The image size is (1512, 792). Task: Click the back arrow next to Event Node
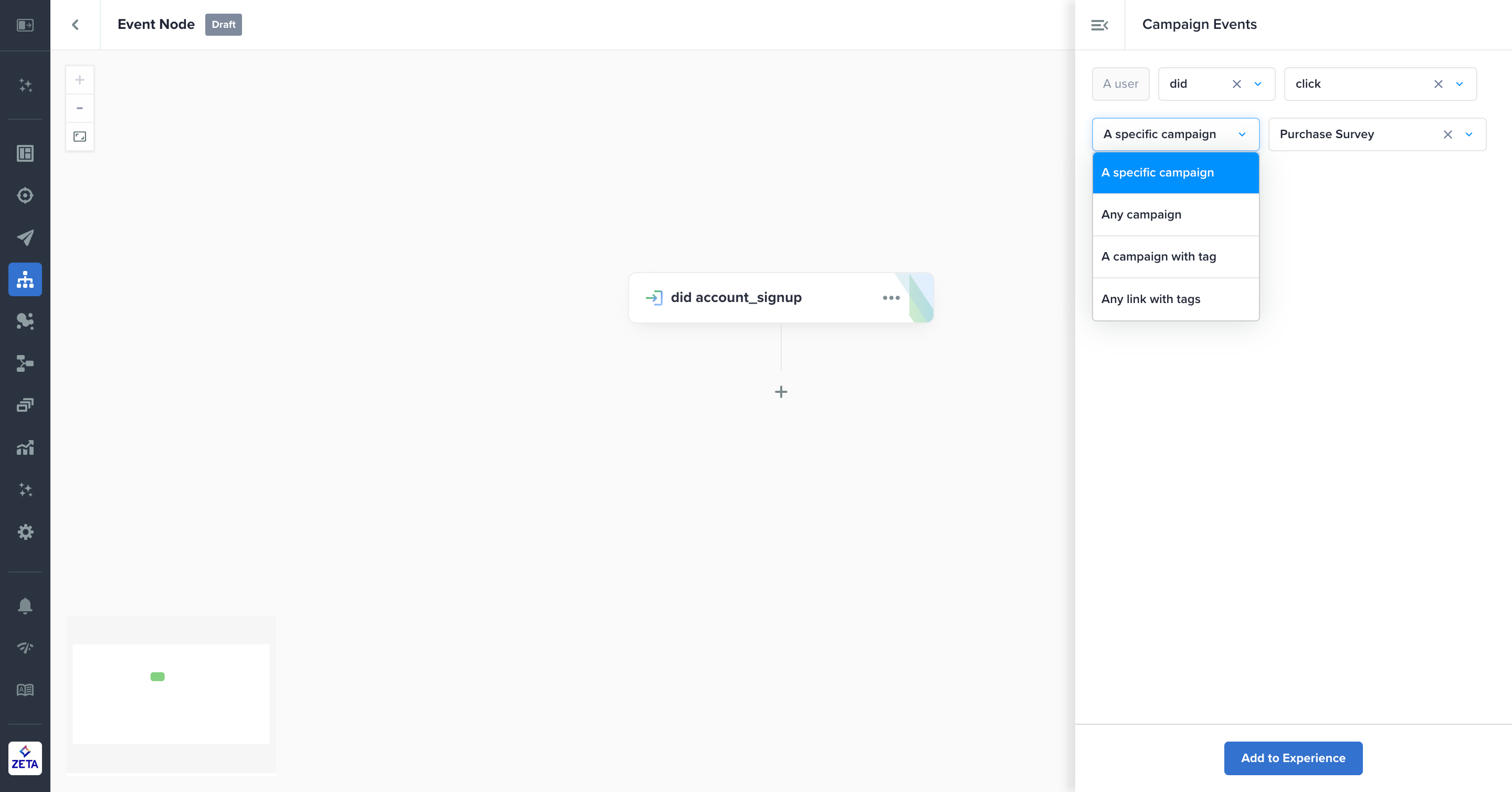tap(75, 25)
